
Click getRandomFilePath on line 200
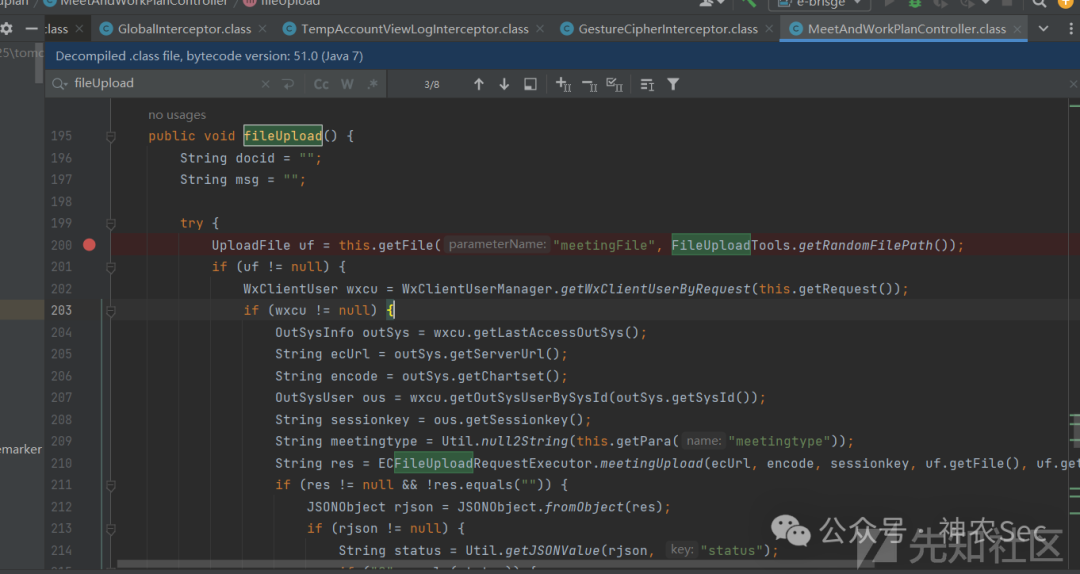click(866, 245)
